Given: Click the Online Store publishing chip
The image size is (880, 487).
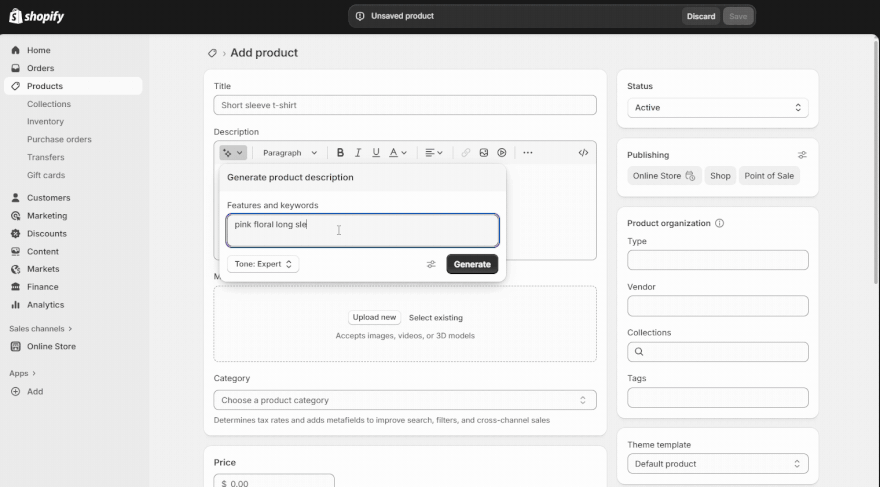Looking at the screenshot, I should coord(664,176).
